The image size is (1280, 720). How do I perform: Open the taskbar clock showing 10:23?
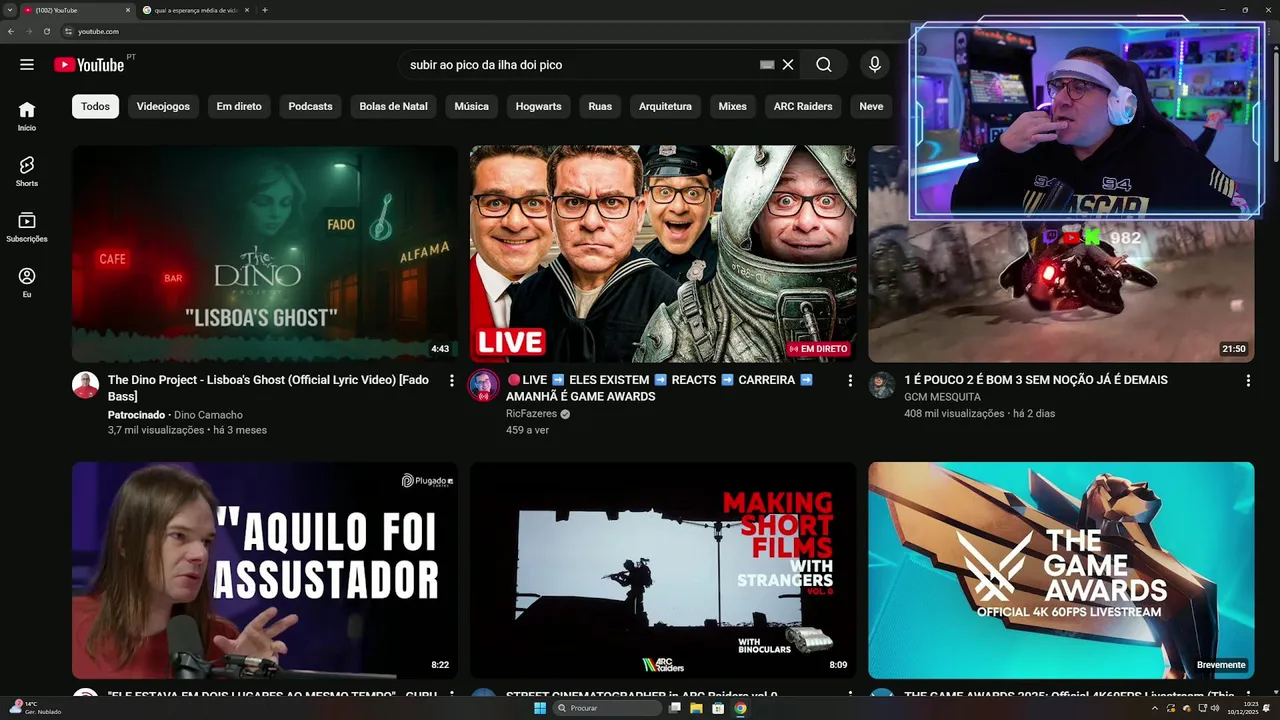pyautogui.click(x=1242, y=708)
